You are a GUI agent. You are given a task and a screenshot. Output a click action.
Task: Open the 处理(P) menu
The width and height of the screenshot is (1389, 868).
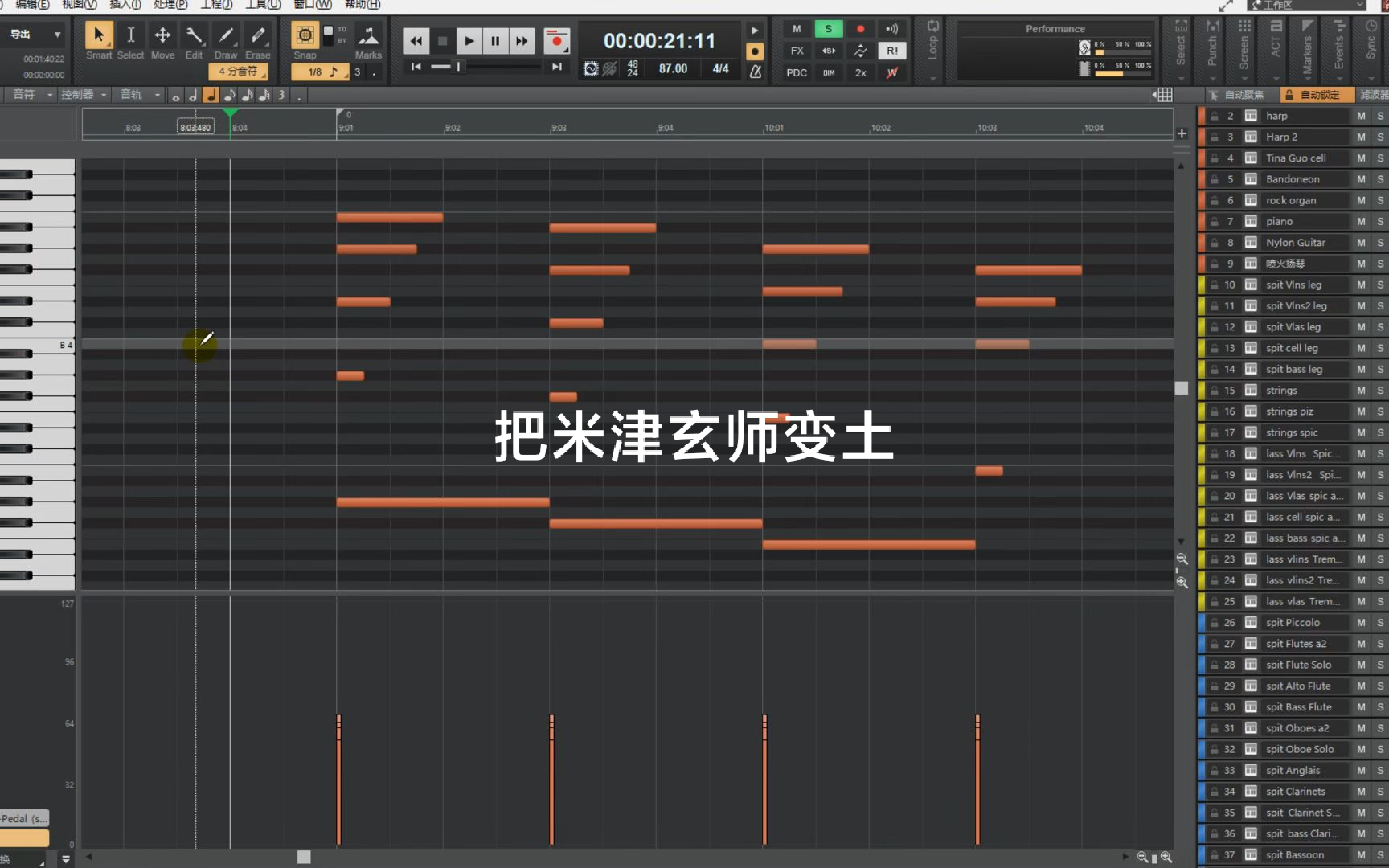[x=170, y=5]
